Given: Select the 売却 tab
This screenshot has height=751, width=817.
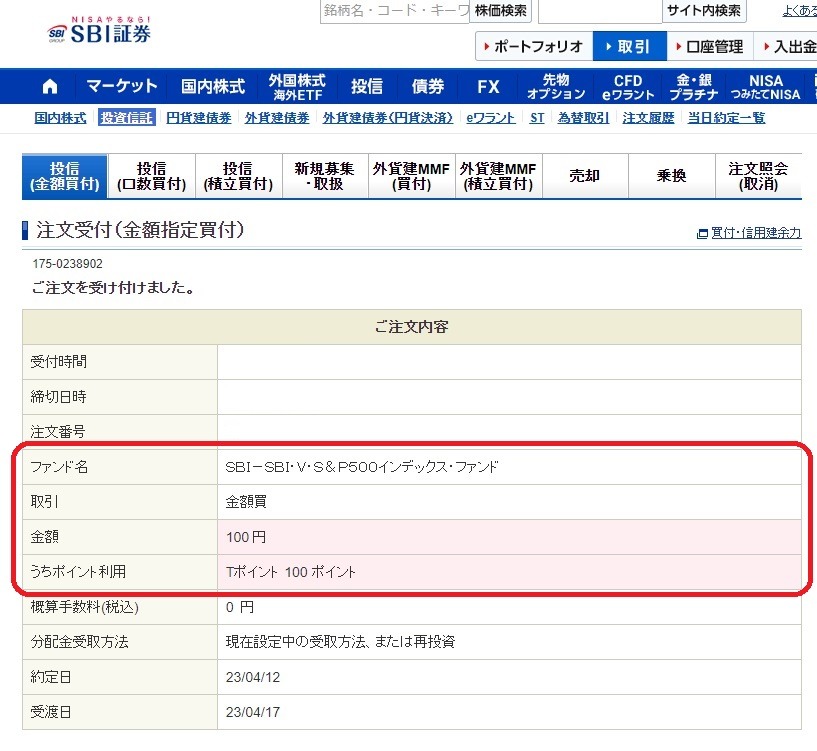Looking at the screenshot, I should click(x=585, y=176).
